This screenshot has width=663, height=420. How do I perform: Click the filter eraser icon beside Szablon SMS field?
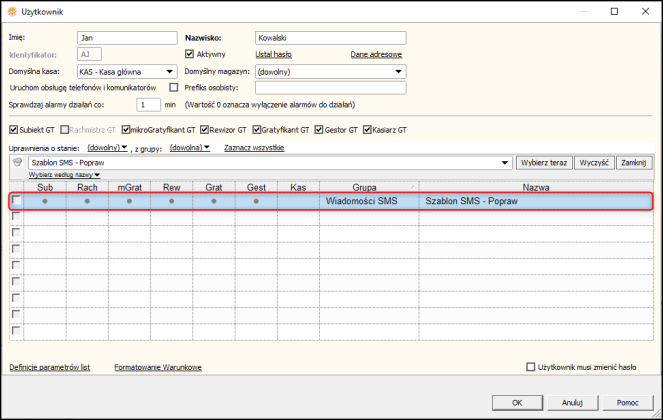17,162
